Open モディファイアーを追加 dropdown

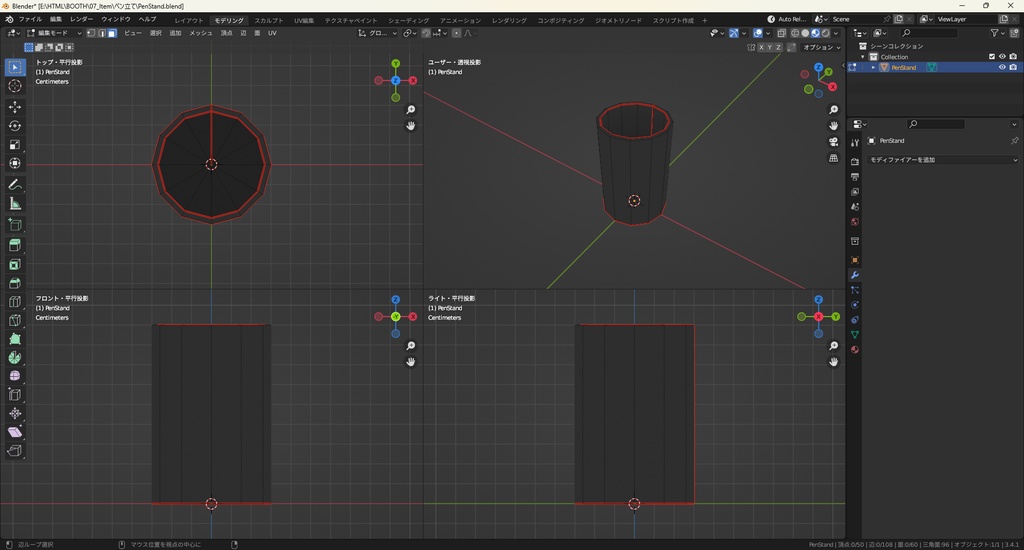click(x=942, y=160)
